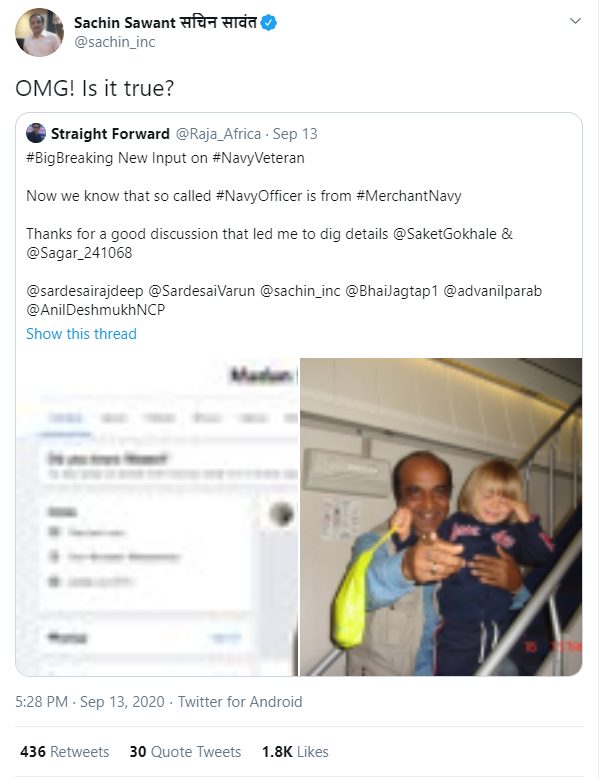Open the #NavyOfficer hashtag
The width and height of the screenshot is (602, 779).
259,196
